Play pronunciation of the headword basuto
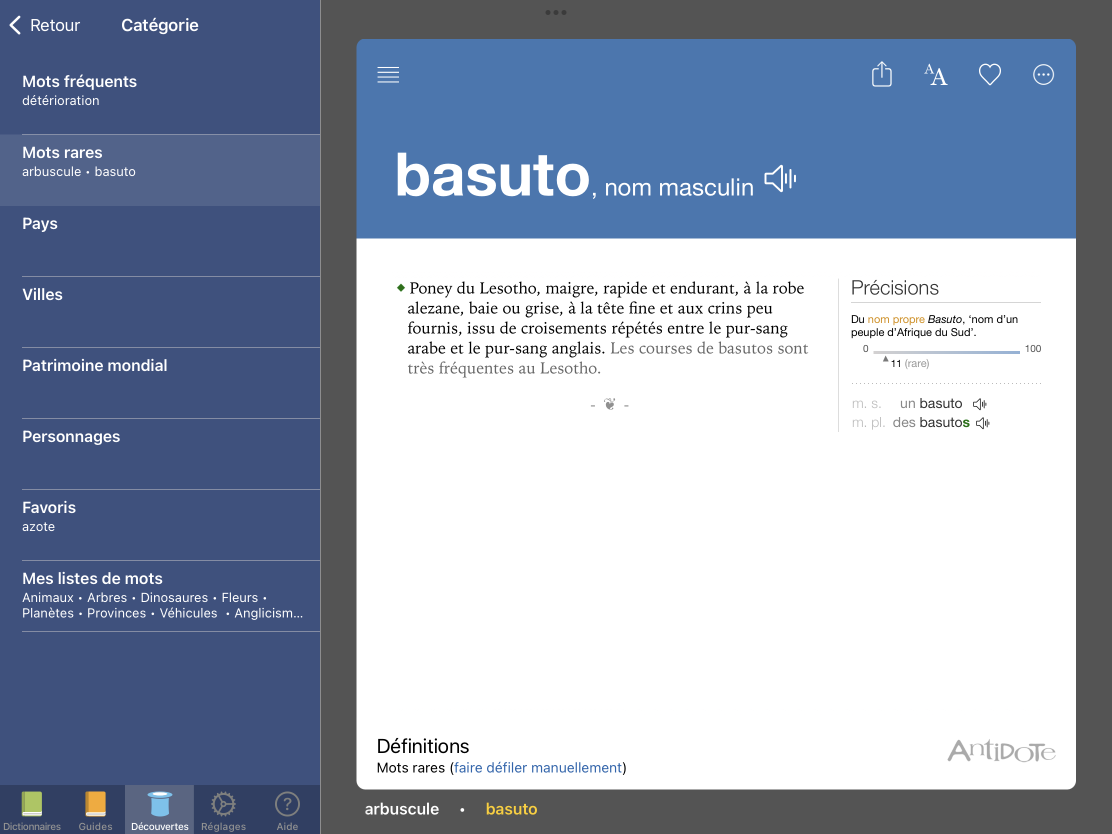The width and height of the screenshot is (1112, 834). tap(780, 180)
